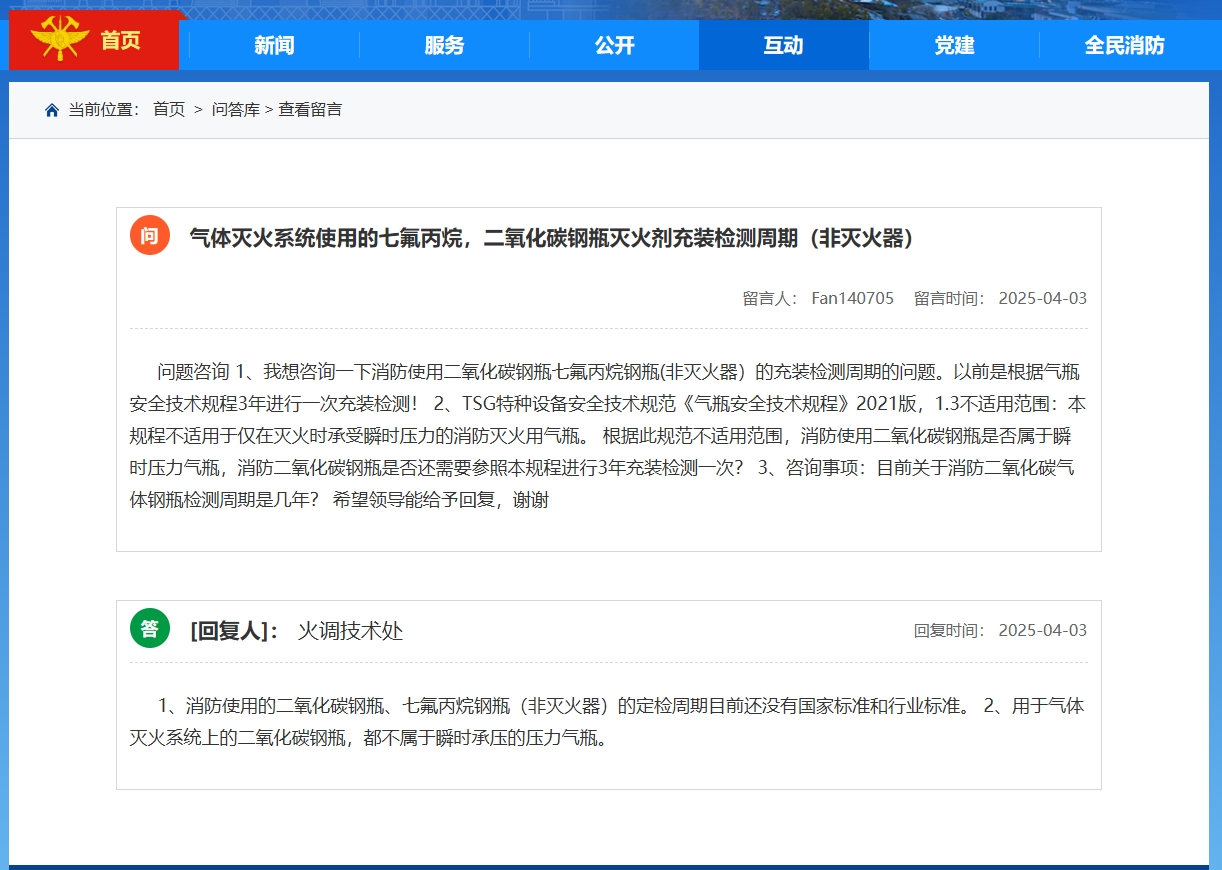Click the home icon in the breadcrumb
Screen dimensions: 1222x870
(51, 110)
